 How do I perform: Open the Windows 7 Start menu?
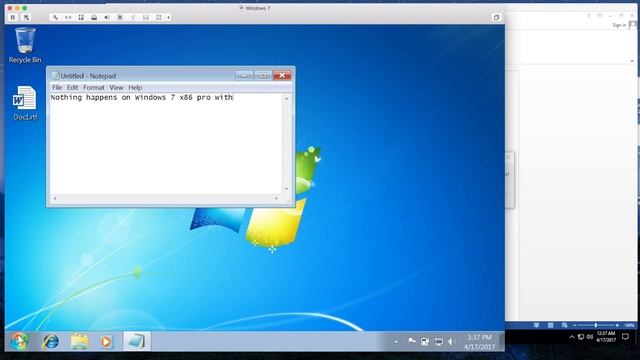click(19, 341)
